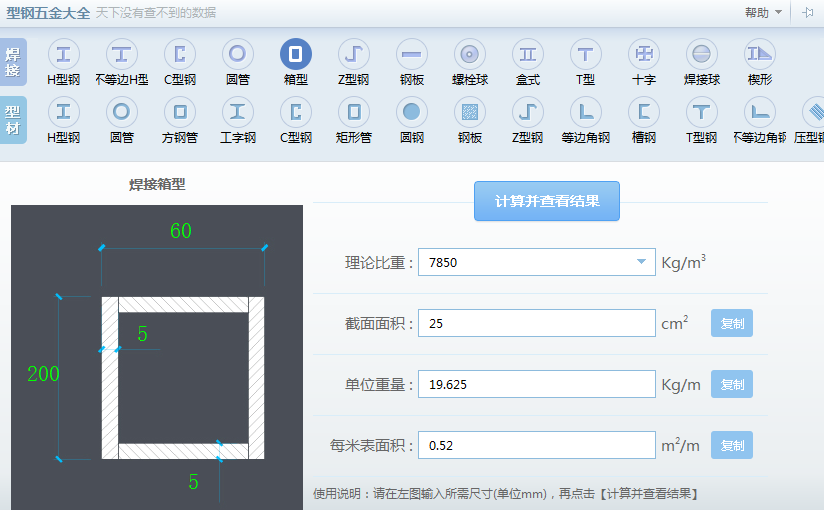Image resolution: width=824 pixels, height=510 pixels.
Task: Pick the 等边角钢 profile icon
Action: click(x=585, y=112)
